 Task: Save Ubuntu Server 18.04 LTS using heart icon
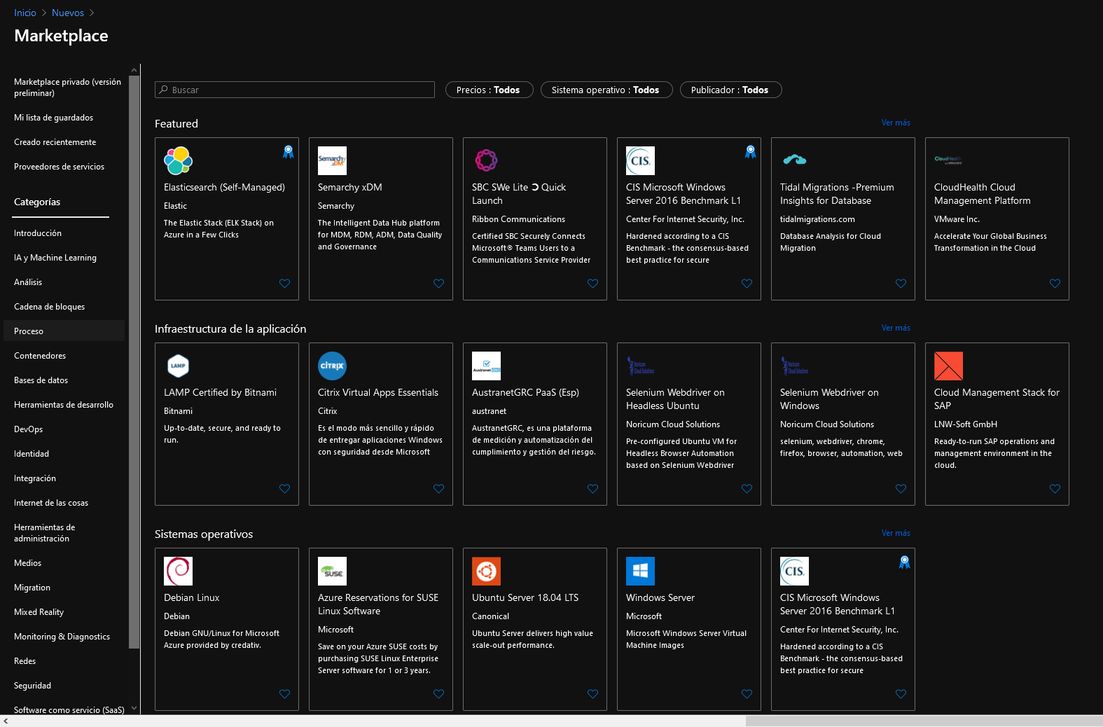(592, 693)
